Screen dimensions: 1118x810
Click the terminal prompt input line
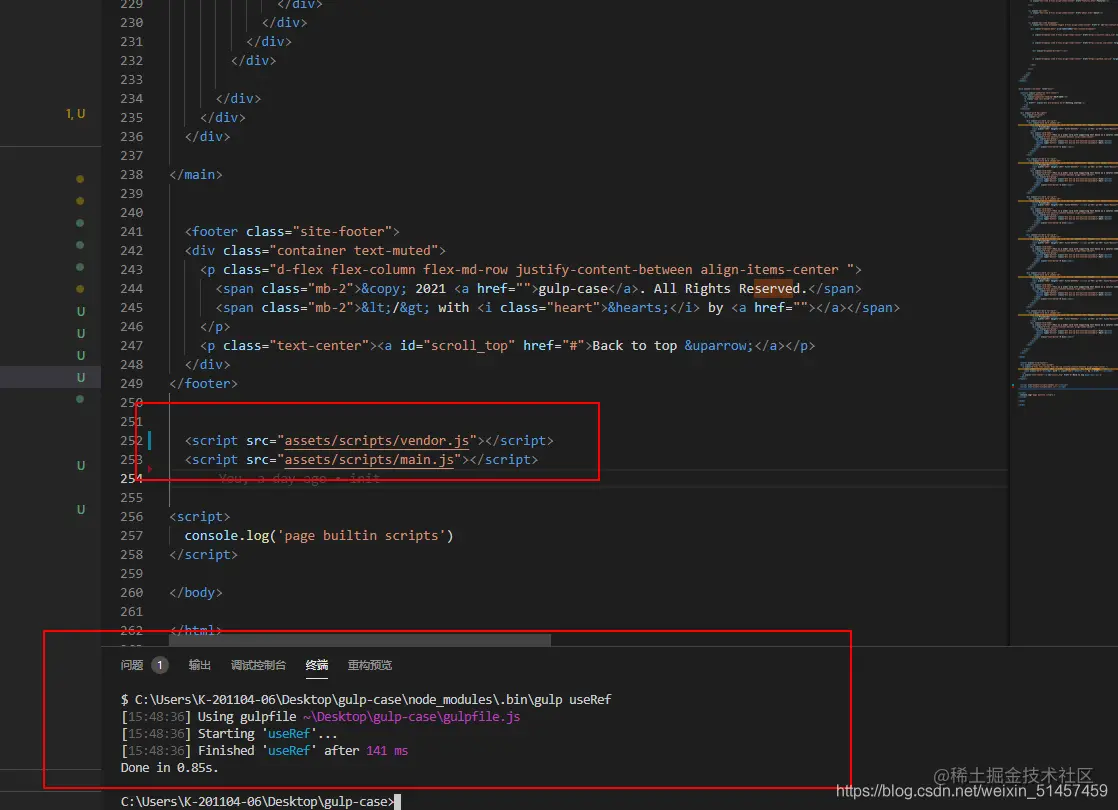coord(260,801)
